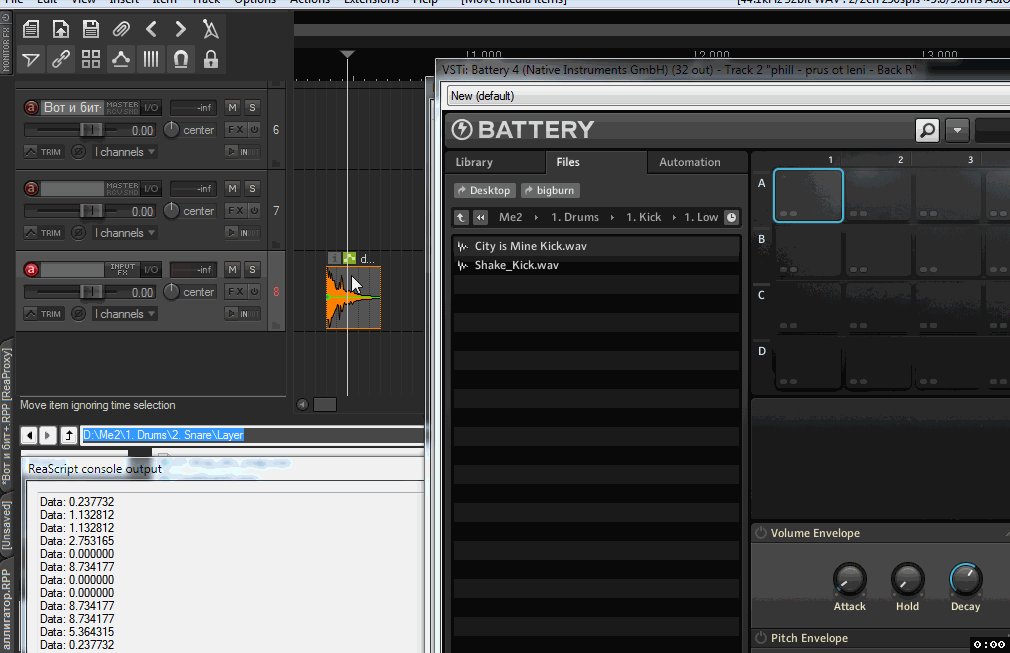Jump to bigburn location in Battery
1010x653 pixels.
tap(550, 191)
